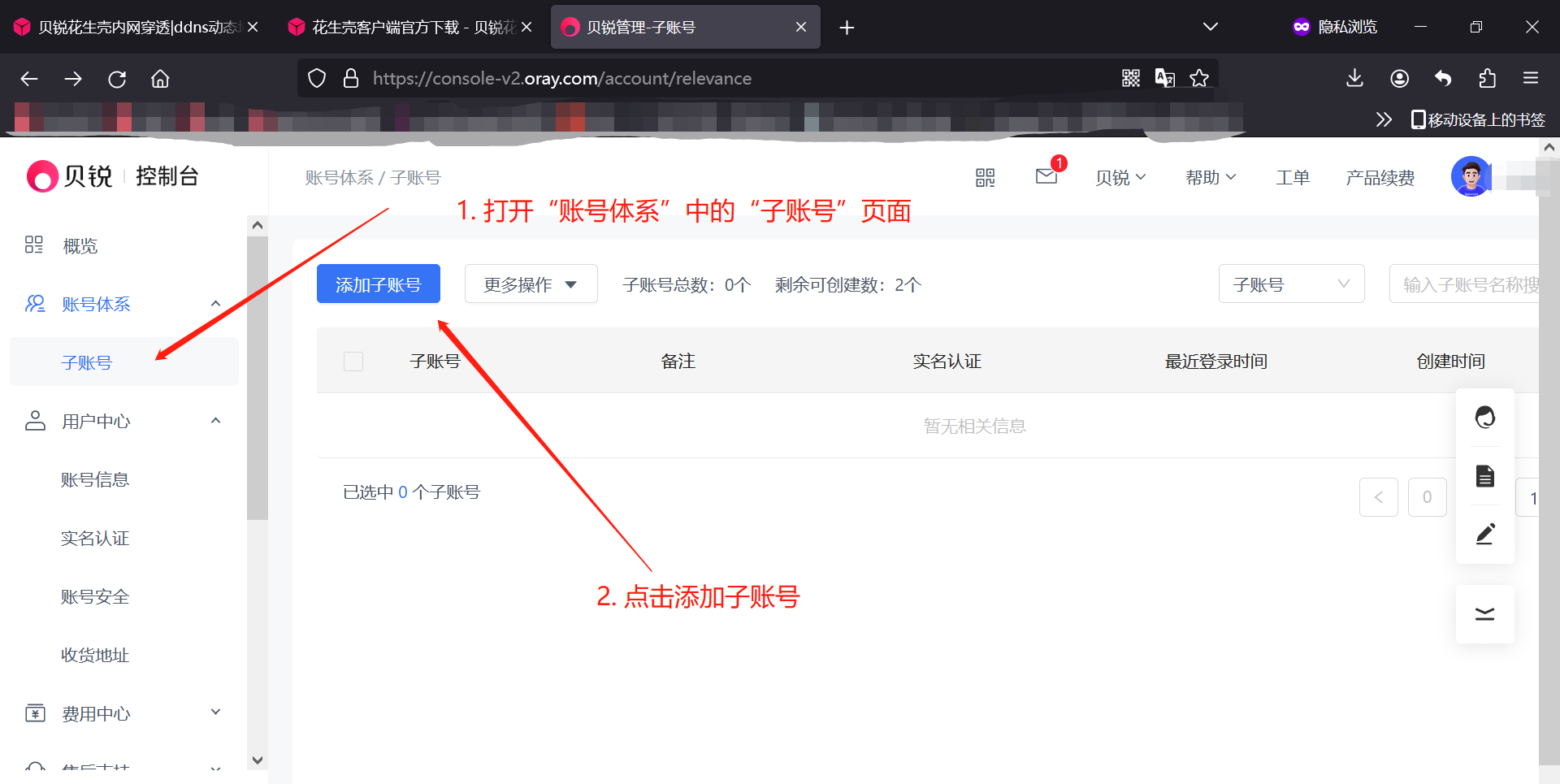The width and height of the screenshot is (1560, 784).
Task: Open mobile device bookmarks folder
Action: [1478, 119]
